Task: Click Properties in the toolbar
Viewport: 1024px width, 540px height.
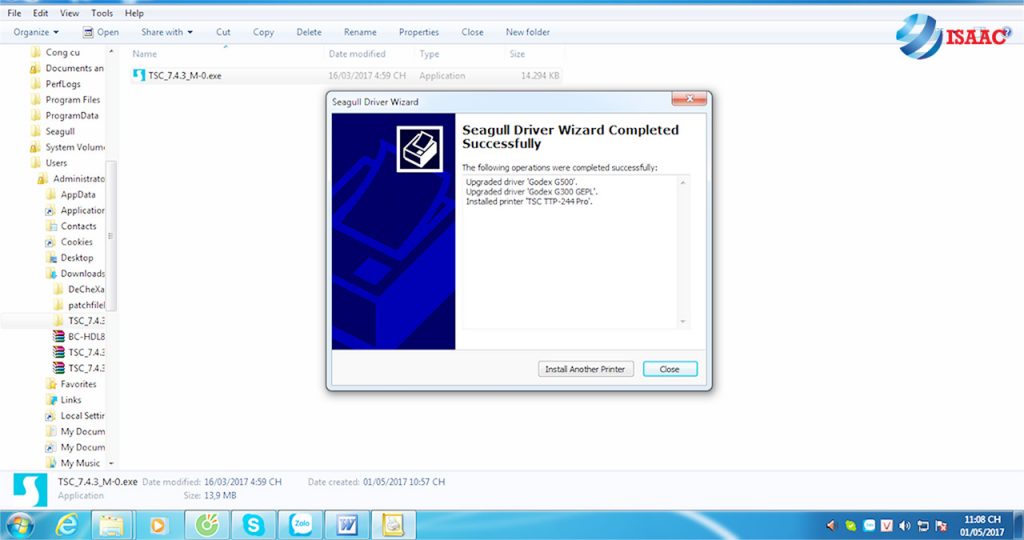Action: [419, 32]
